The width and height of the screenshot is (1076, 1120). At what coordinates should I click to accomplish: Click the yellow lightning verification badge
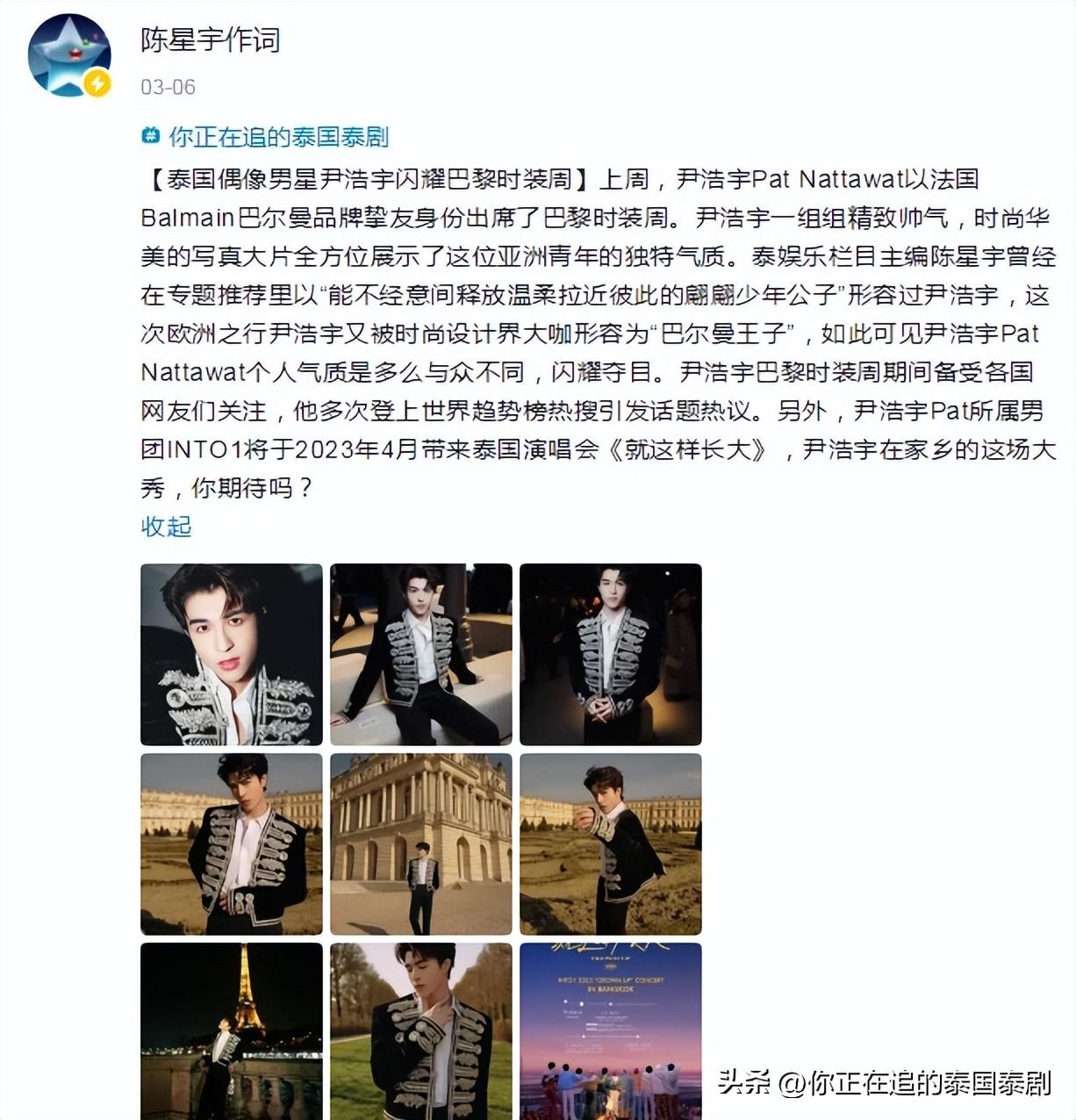[97, 83]
